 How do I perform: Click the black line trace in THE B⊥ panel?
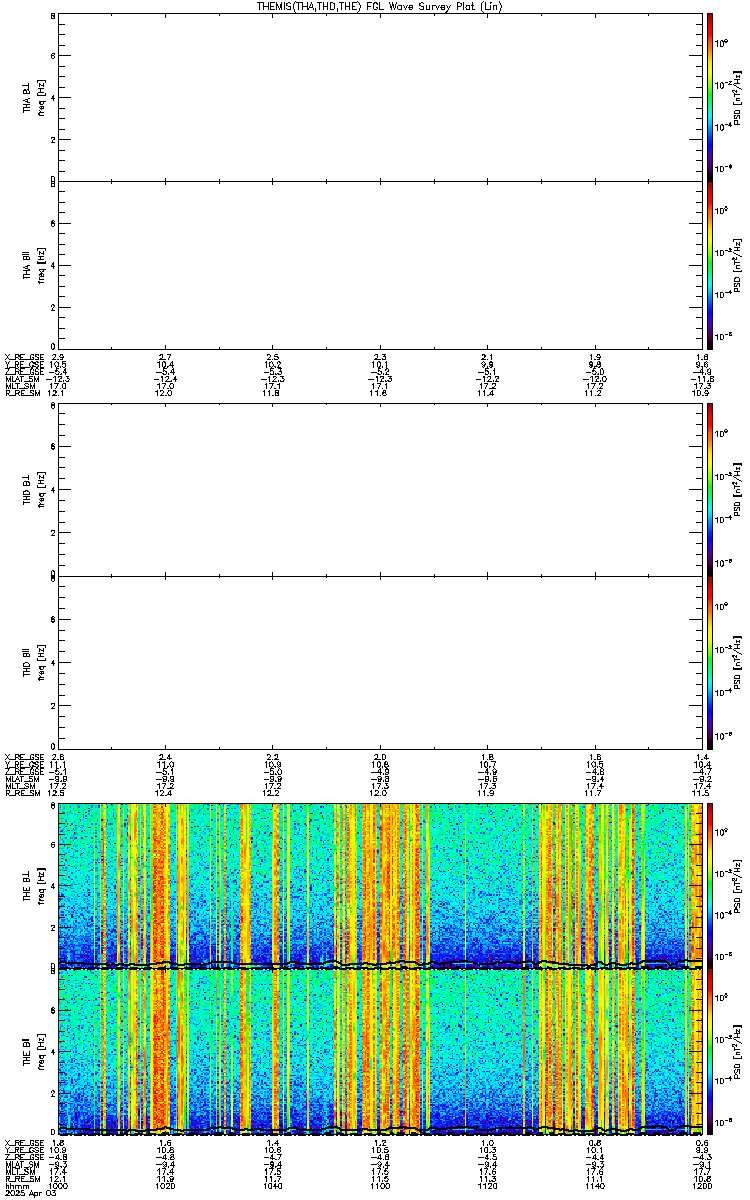pyautogui.click(x=381, y=965)
